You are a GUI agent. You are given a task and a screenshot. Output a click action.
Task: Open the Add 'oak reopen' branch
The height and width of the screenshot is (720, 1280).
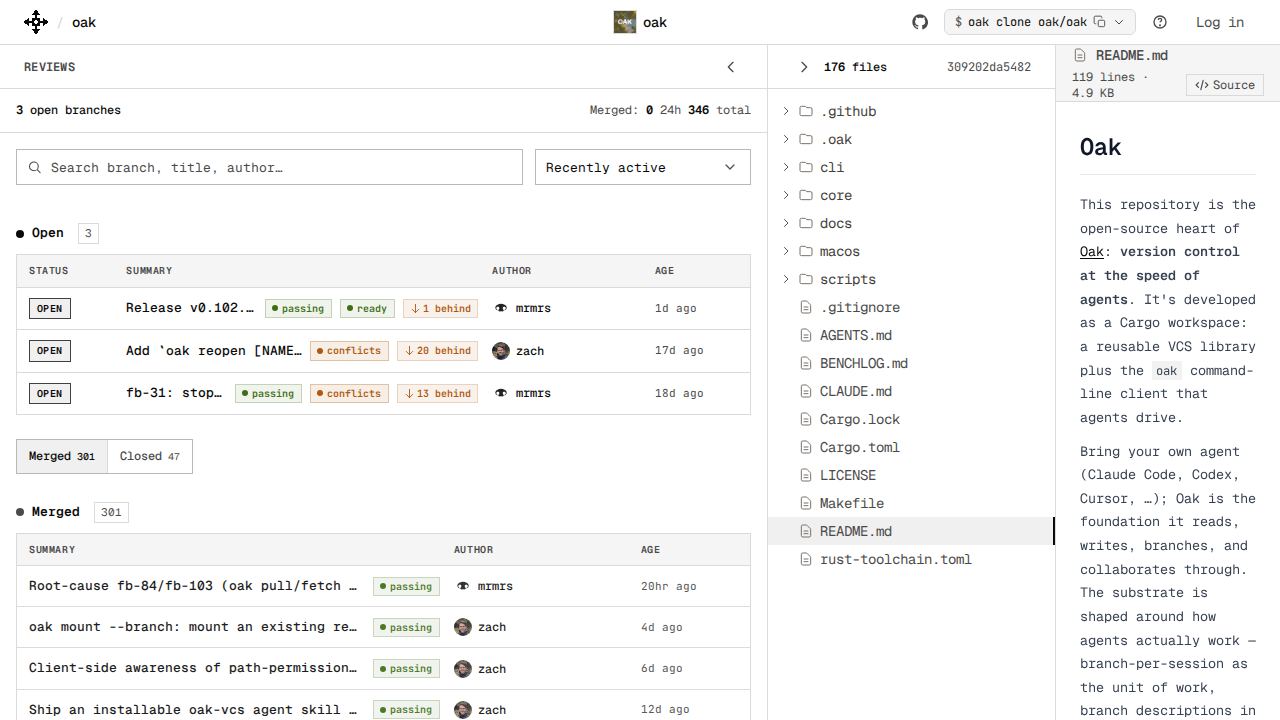pos(383,351)
